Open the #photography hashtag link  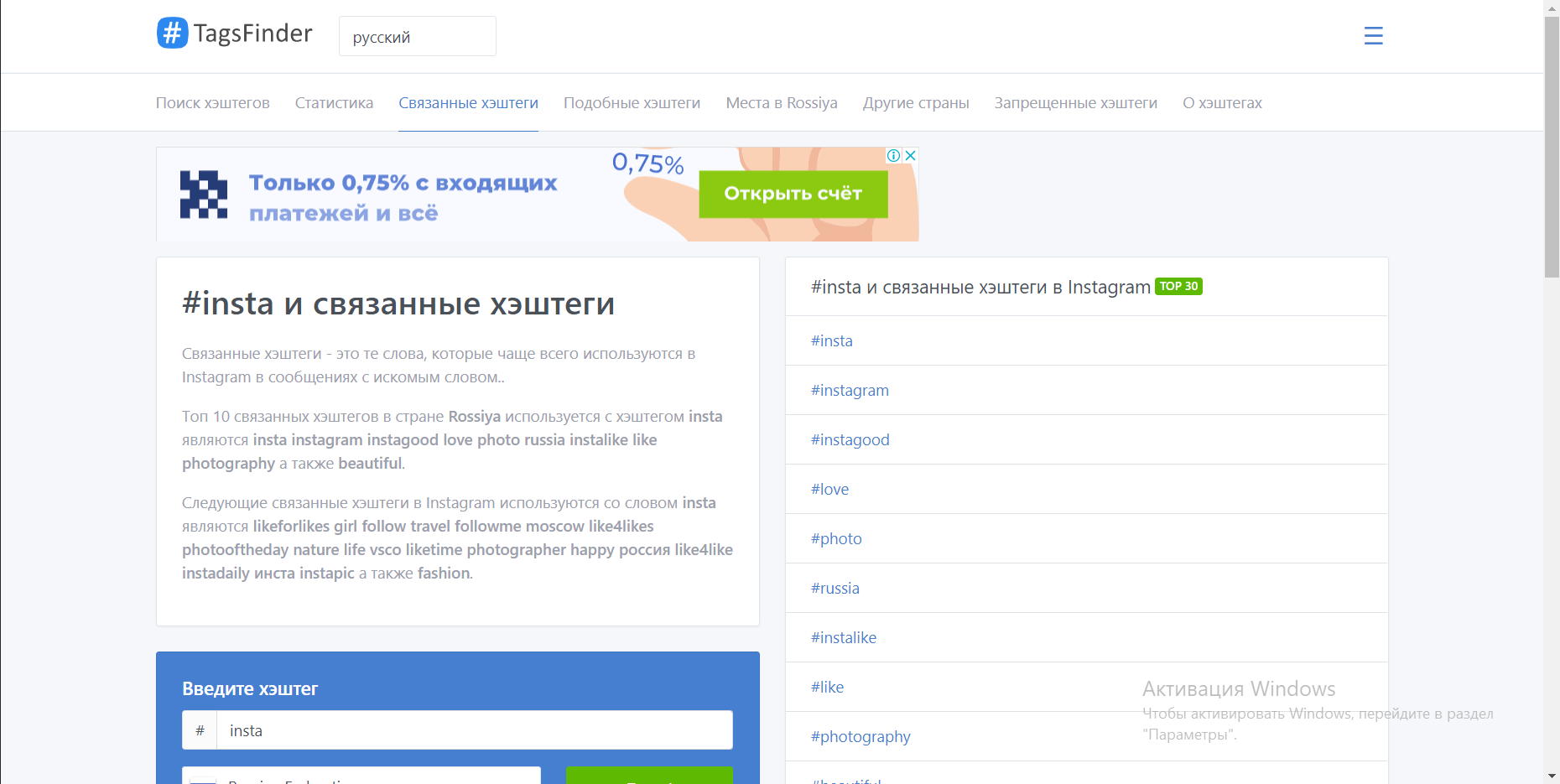(x=861, y=736)
